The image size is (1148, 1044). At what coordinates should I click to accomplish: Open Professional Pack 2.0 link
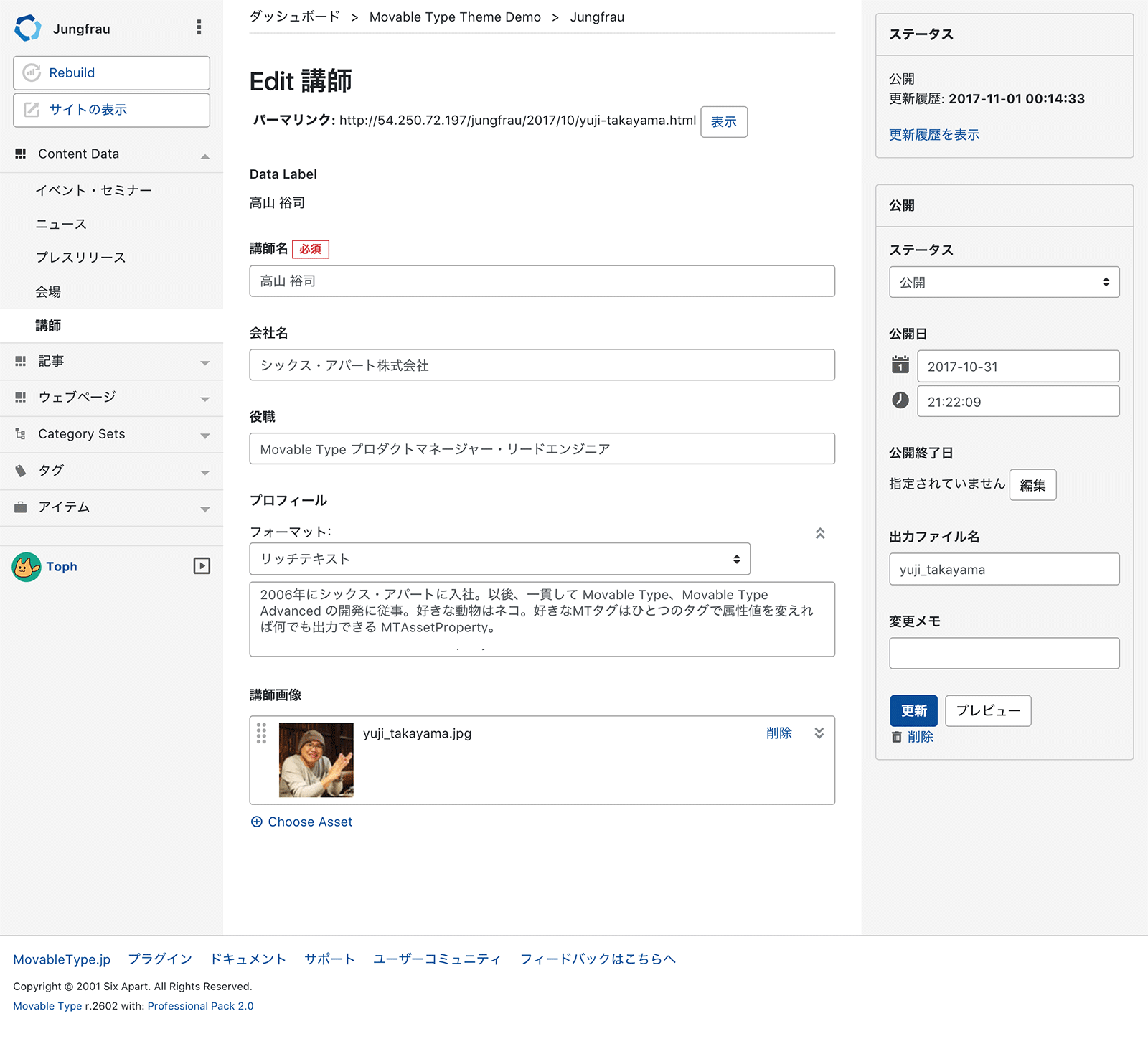pos(200,1006)
